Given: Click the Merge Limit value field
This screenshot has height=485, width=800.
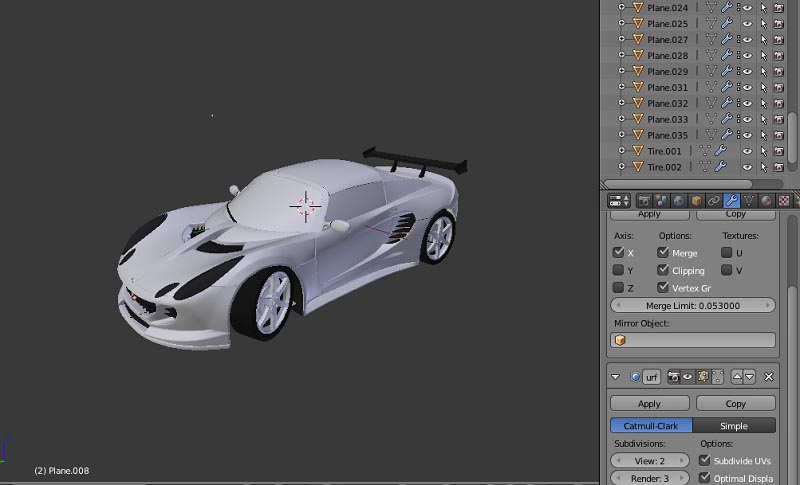Looking at the screenshot, I should pyautogui.click(x=693, y=305).
